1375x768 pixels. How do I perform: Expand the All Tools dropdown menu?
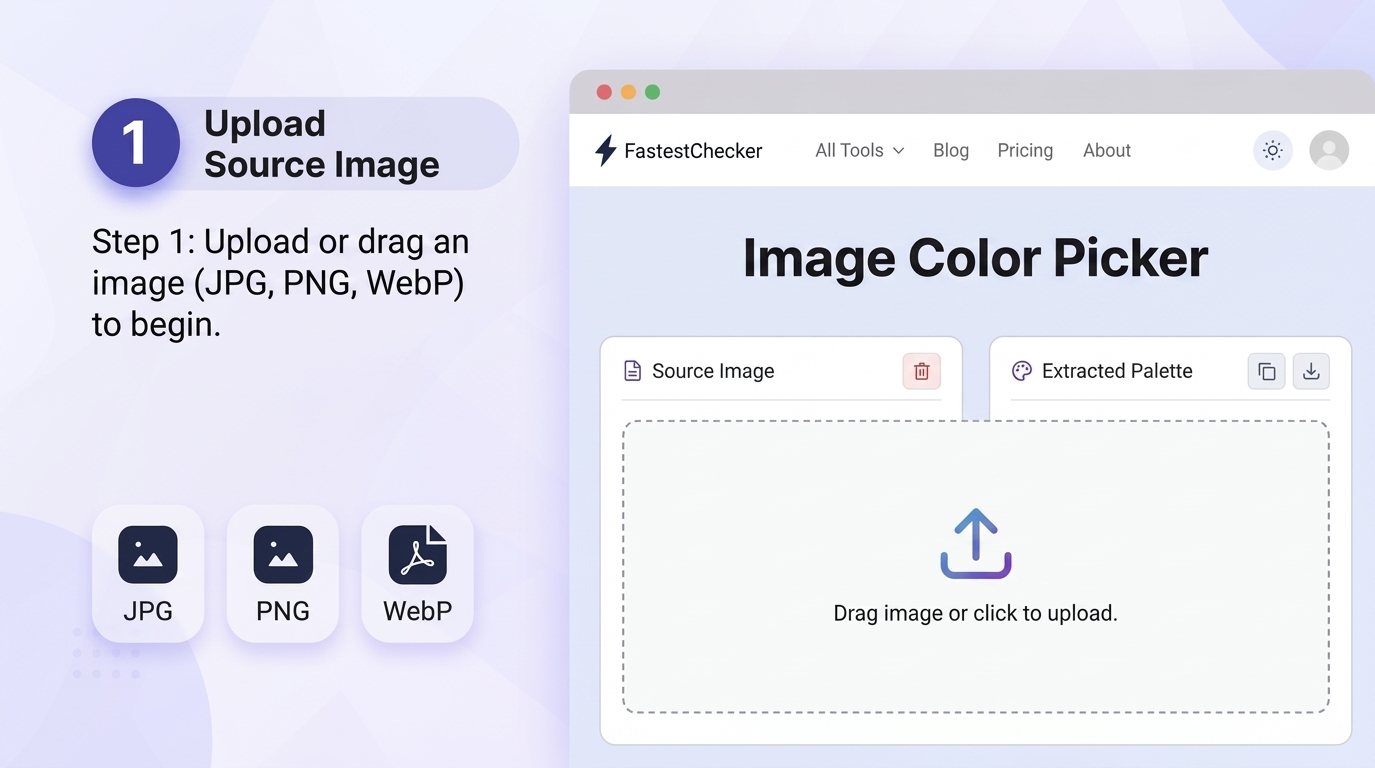(859, 151)
